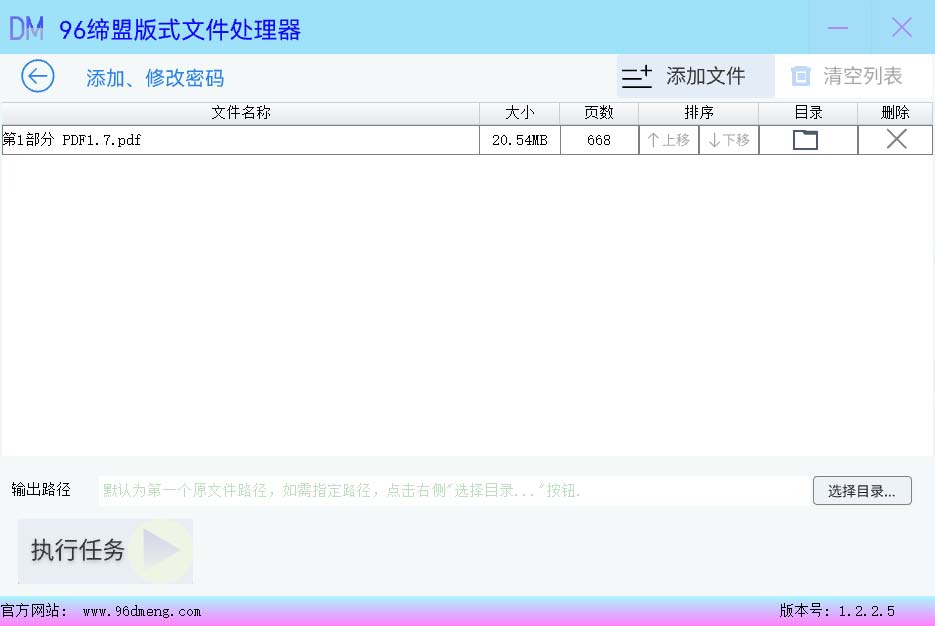
Task: Click the 排序 column header
Action: click(699, 113)
